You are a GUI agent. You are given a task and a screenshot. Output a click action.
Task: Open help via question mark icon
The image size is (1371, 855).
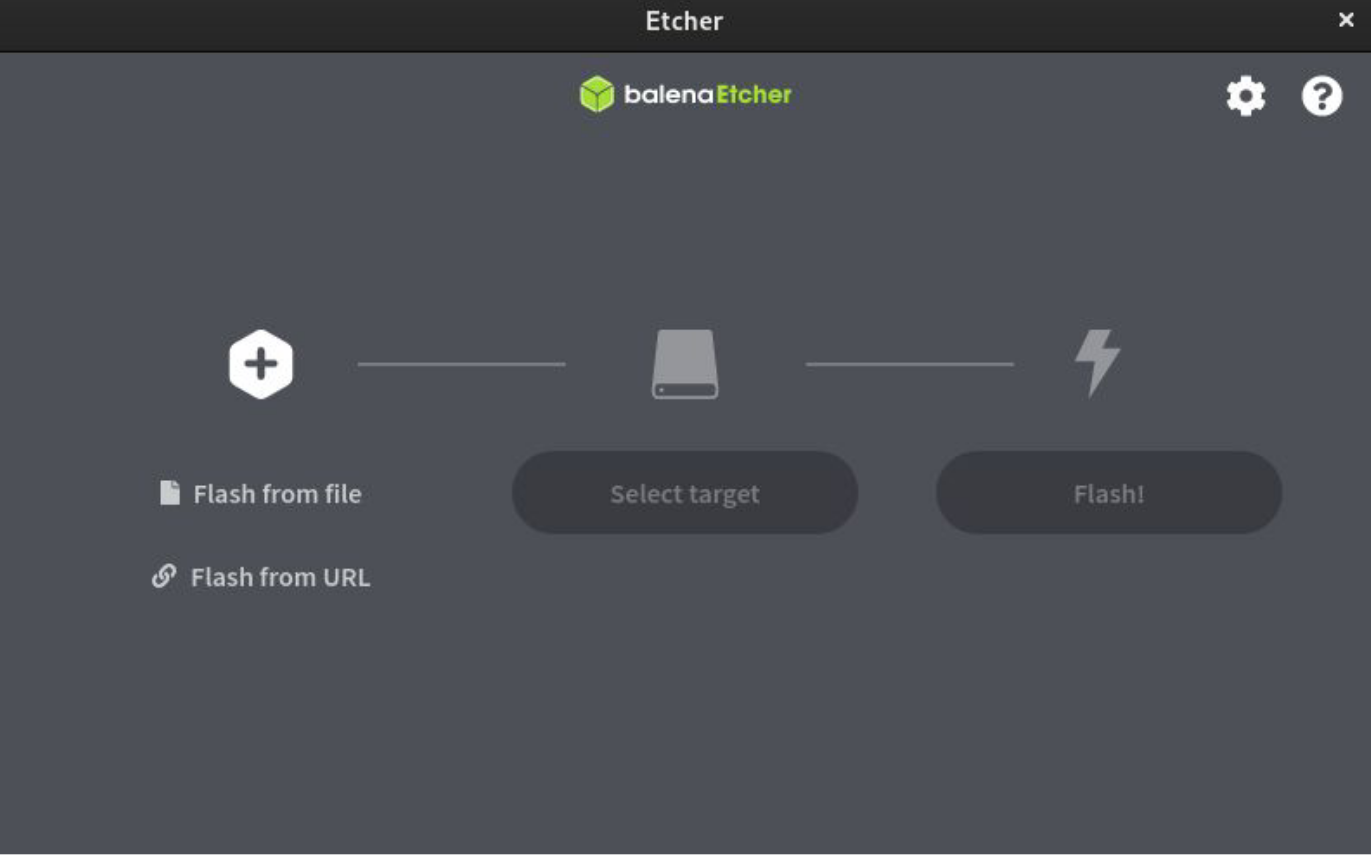click(1322, 96)
